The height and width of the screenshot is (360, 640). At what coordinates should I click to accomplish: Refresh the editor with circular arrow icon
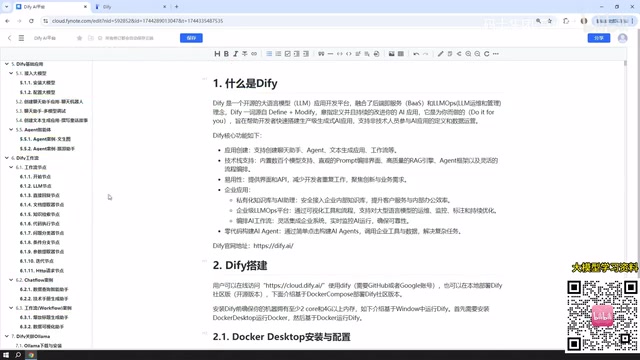tap(487, 54)
